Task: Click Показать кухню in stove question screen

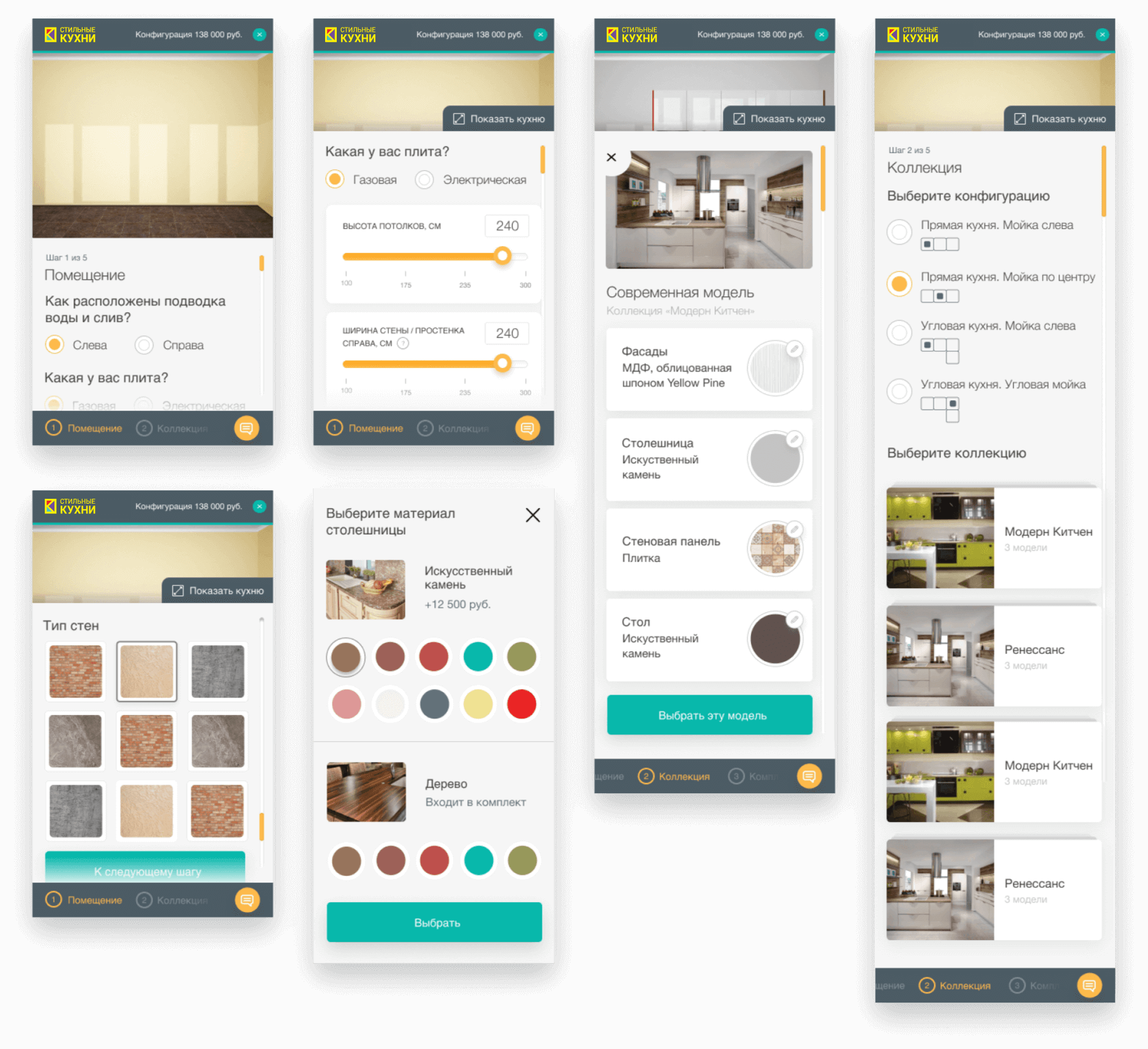Action: pos(498,119)
